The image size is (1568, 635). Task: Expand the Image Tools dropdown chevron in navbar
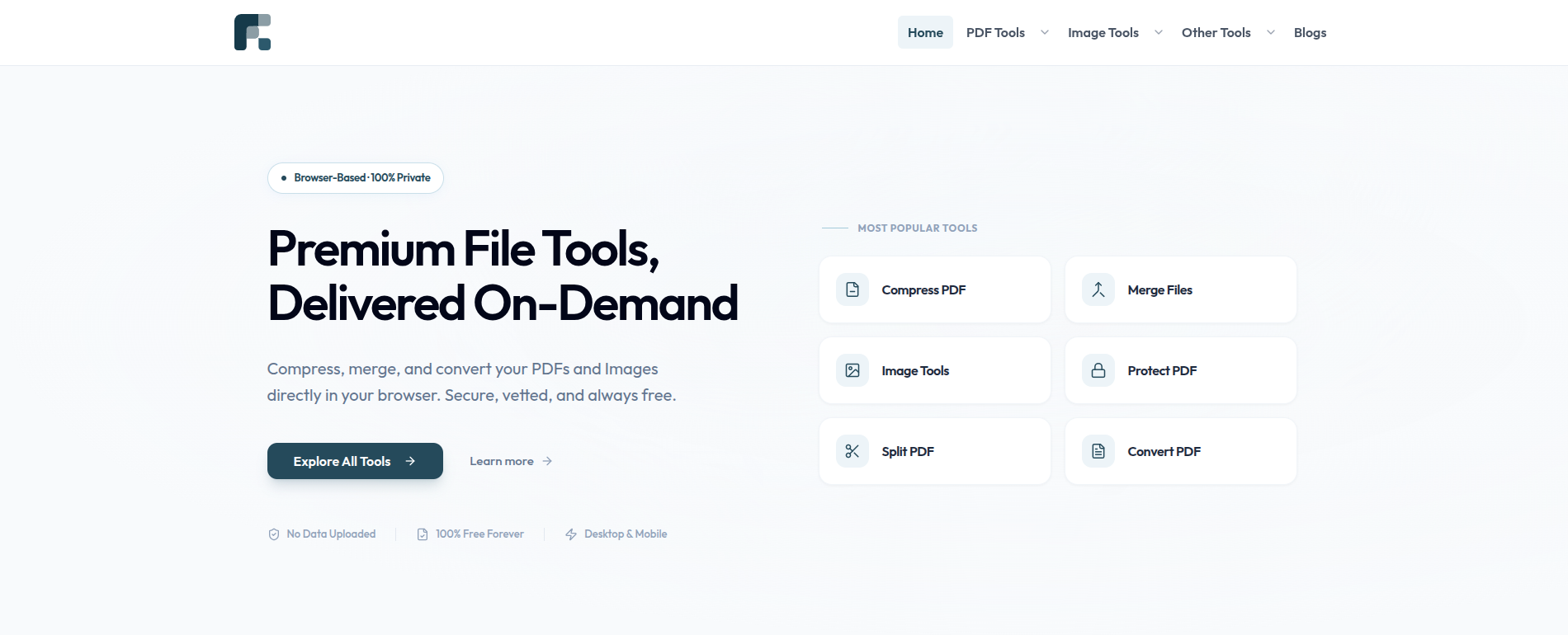point(1159,32)
